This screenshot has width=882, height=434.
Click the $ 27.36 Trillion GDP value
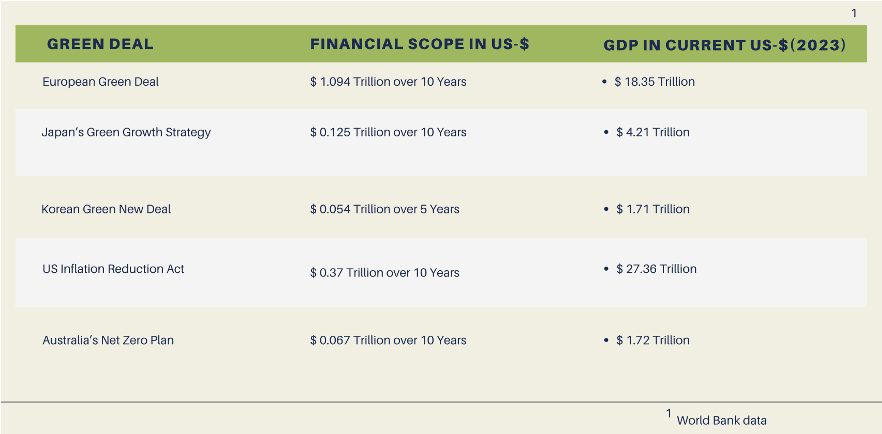656,269
